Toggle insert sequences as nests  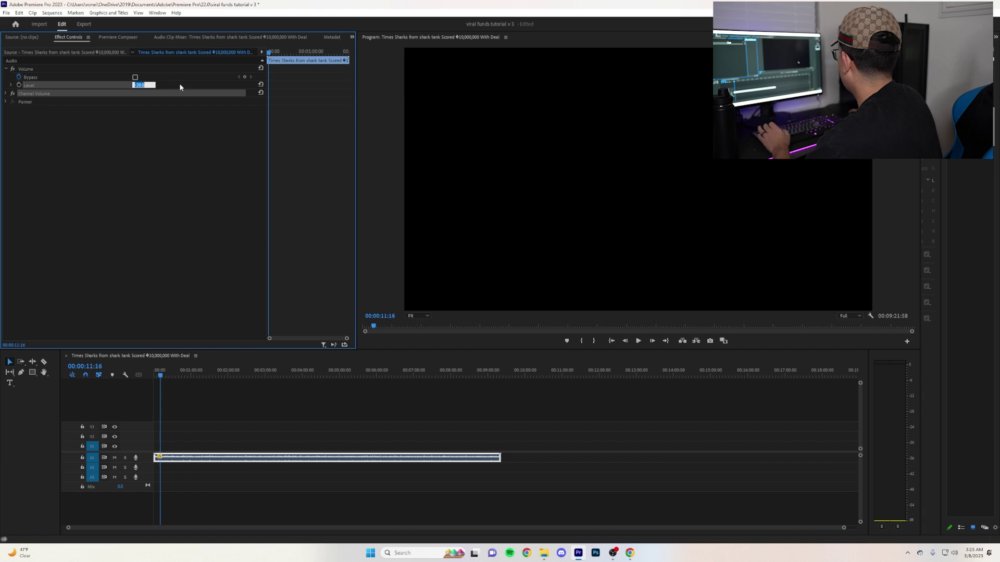(x=72, y=375)
